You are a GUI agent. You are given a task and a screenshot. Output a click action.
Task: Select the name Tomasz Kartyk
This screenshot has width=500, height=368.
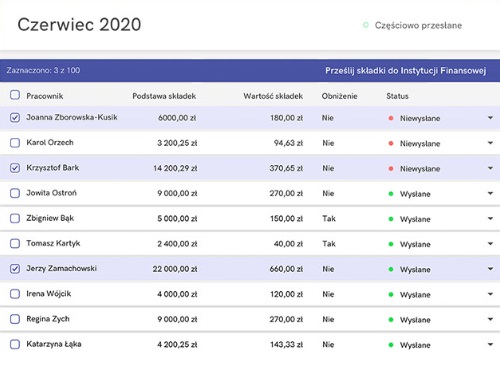pyautogui.click(x=53, y=244)
